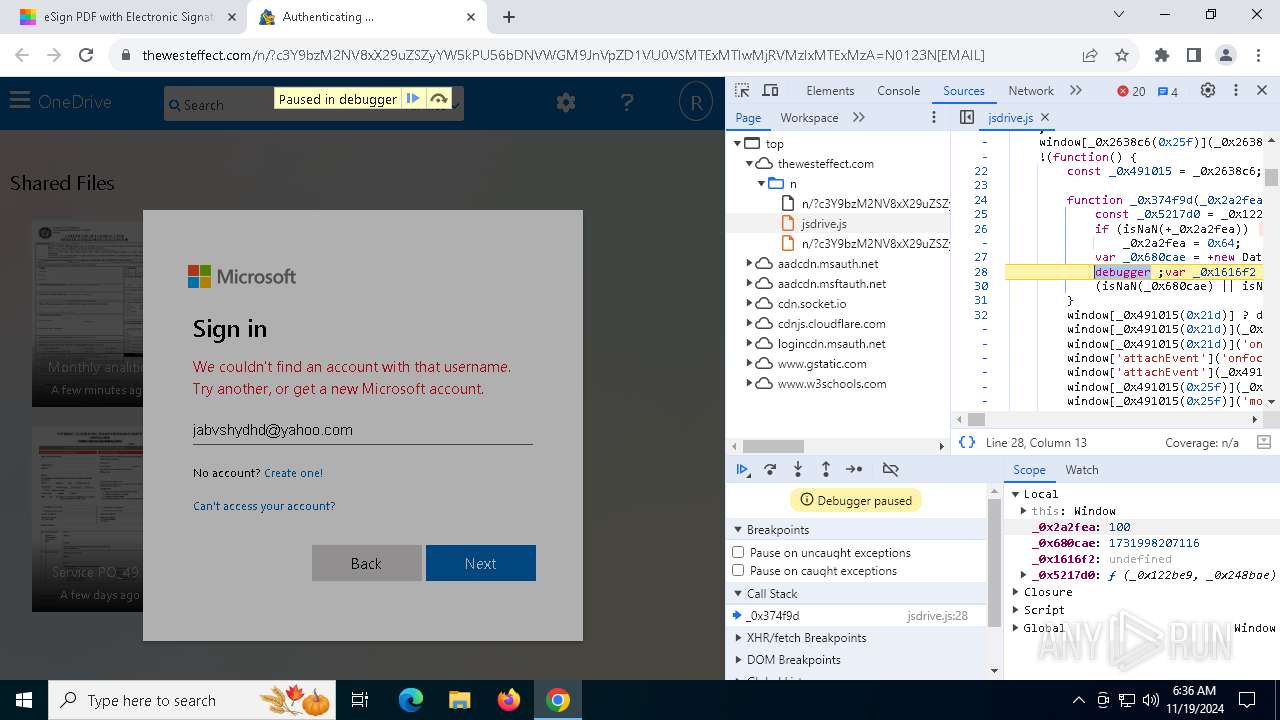The image size is (1280, 720).
Task: Click the email input field
Action: [362, 430]
